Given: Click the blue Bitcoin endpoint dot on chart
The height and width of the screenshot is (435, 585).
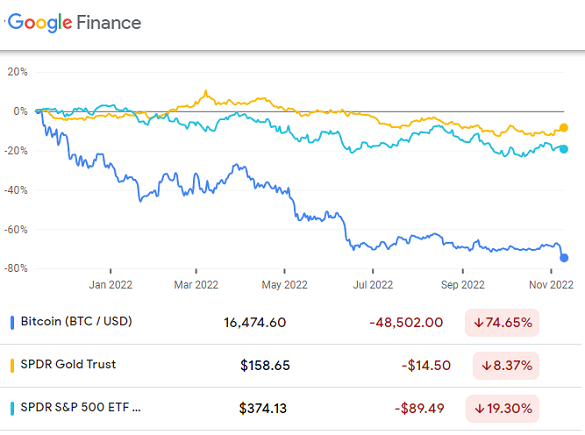Looking at the screenshot, I should pos(564,258).
